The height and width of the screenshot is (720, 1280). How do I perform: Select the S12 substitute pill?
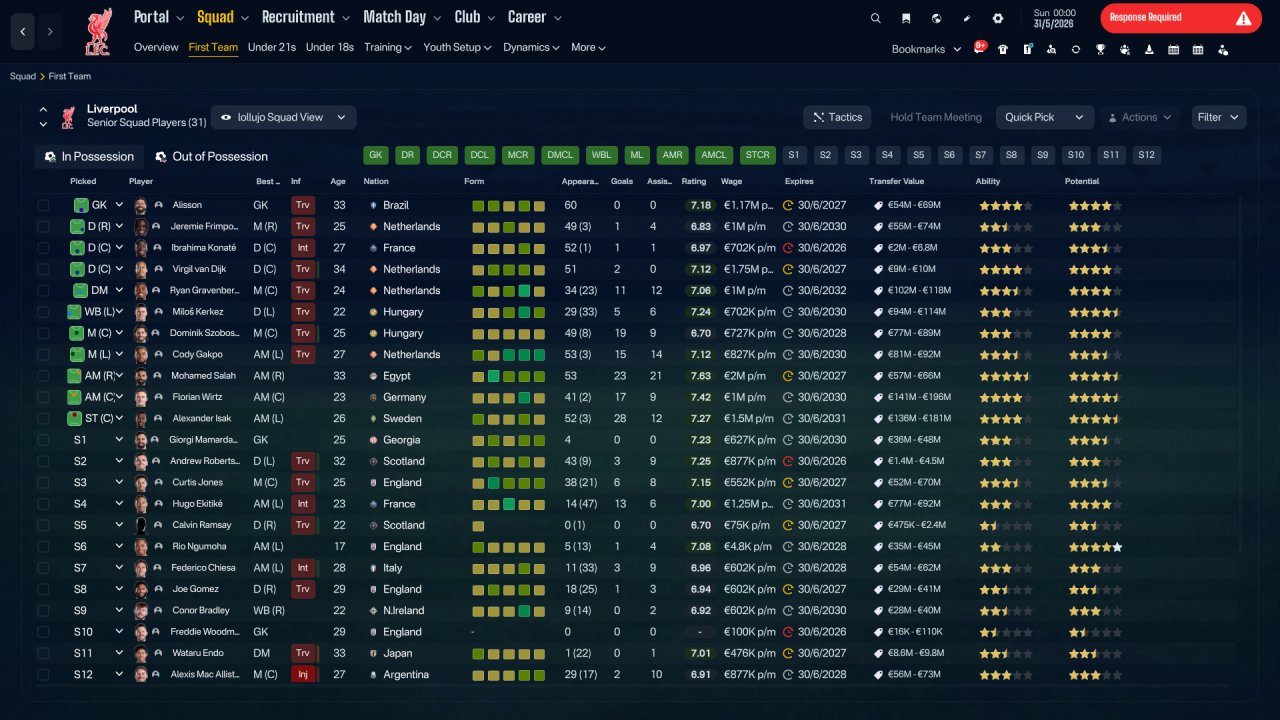pyautogui.click(x=1146, y=155)
